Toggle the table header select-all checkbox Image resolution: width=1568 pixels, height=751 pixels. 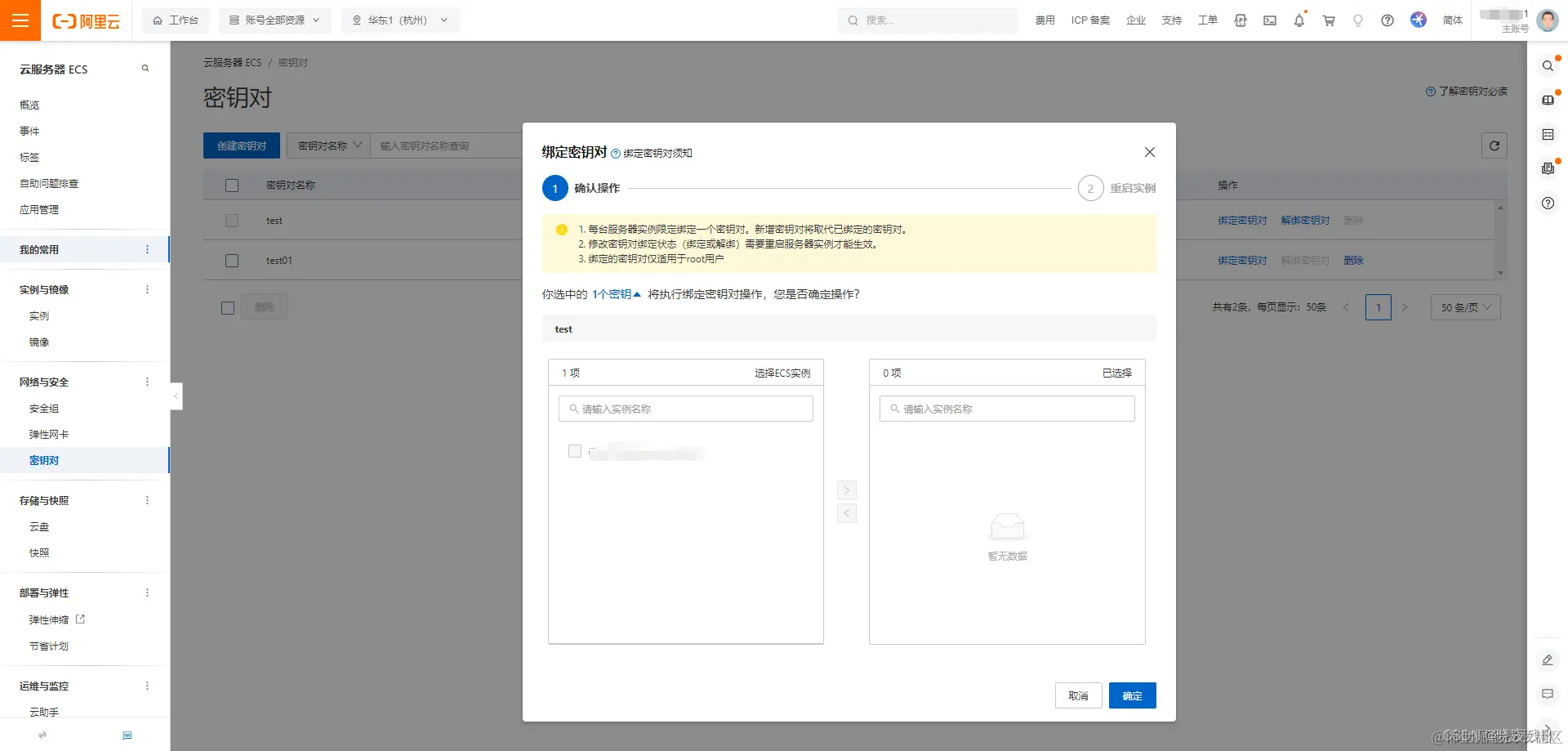[x=232, y=186]
